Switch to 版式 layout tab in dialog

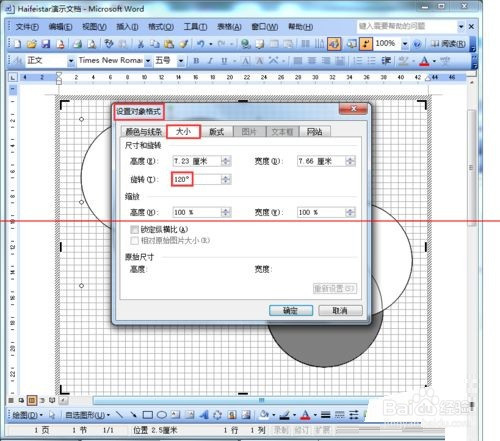click(x=216, y=132)
